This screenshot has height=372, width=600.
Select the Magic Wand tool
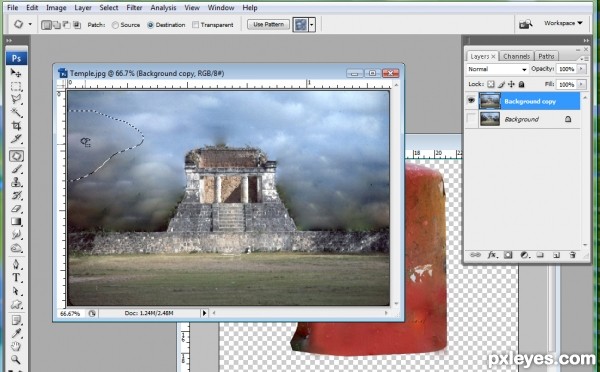16,113
